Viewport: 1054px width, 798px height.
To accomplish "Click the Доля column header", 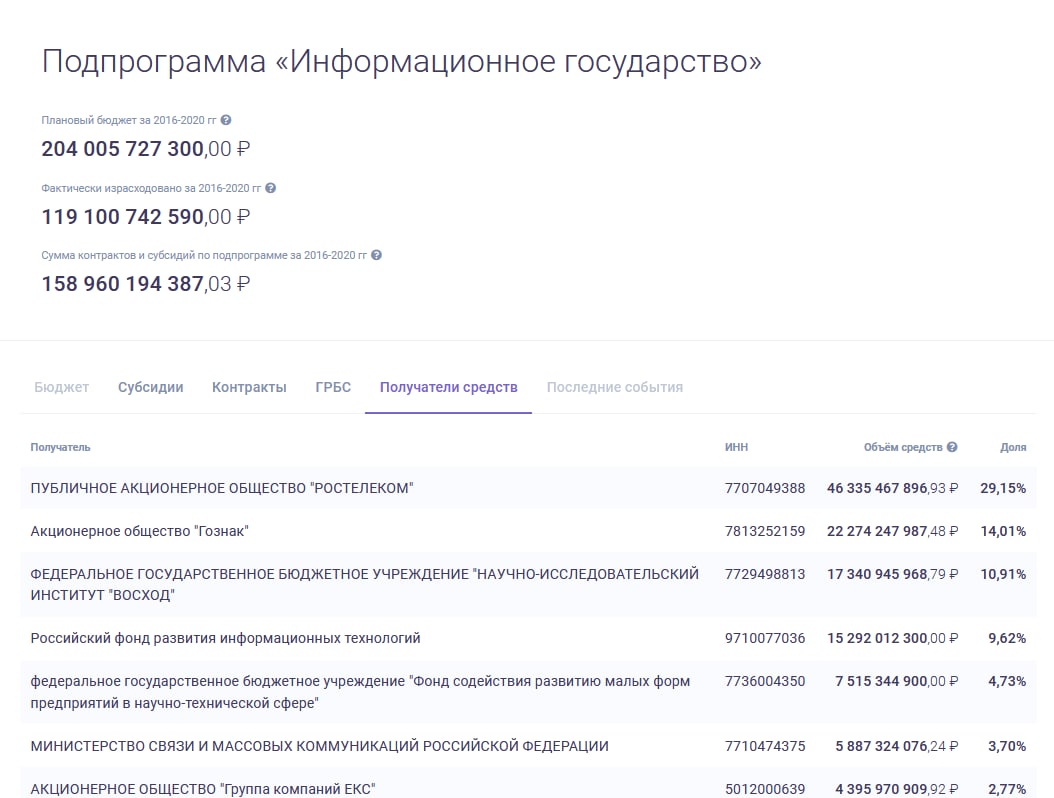I will tap(1013, 447).
